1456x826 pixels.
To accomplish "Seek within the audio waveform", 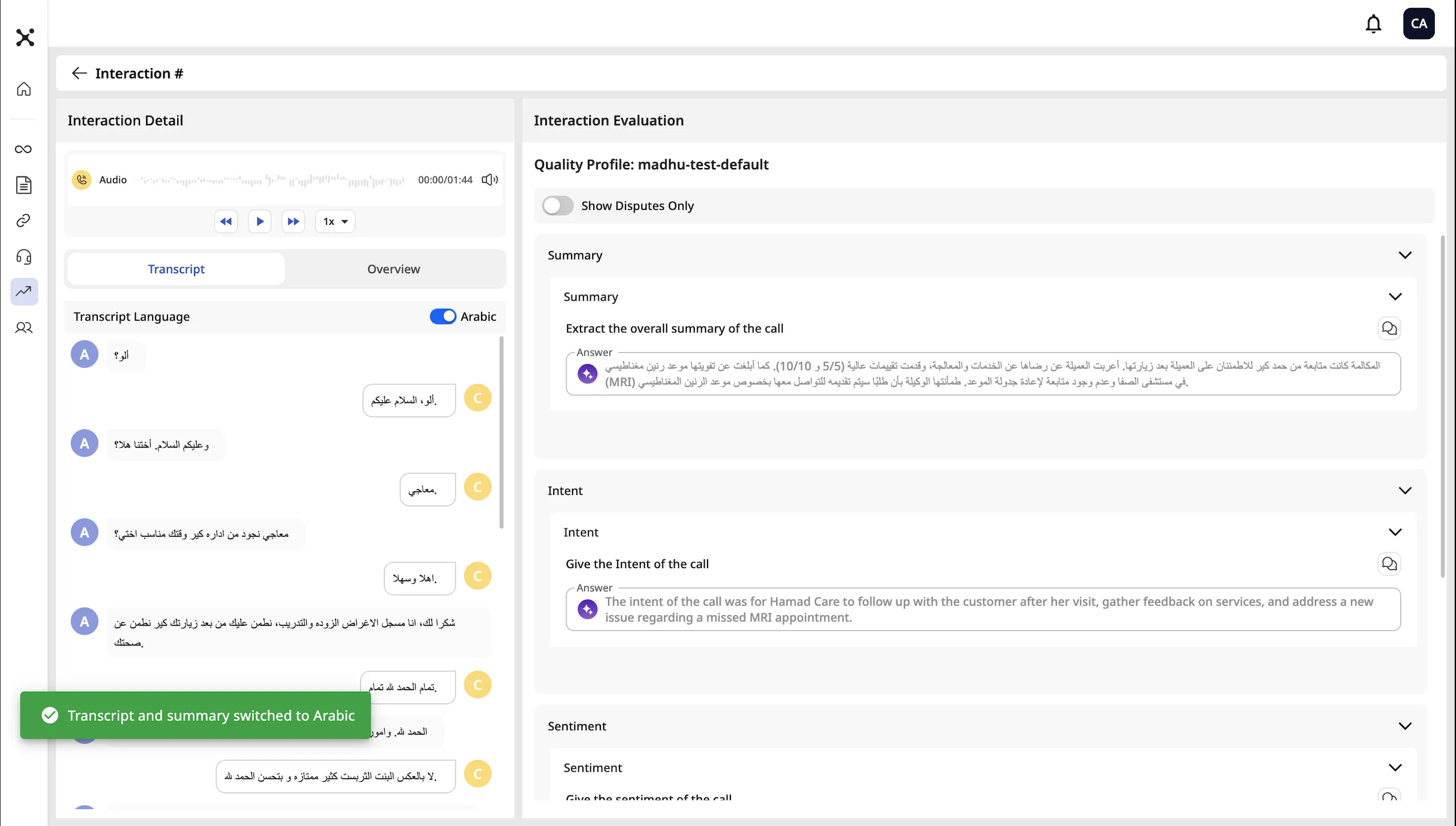I will coord(272,180).
